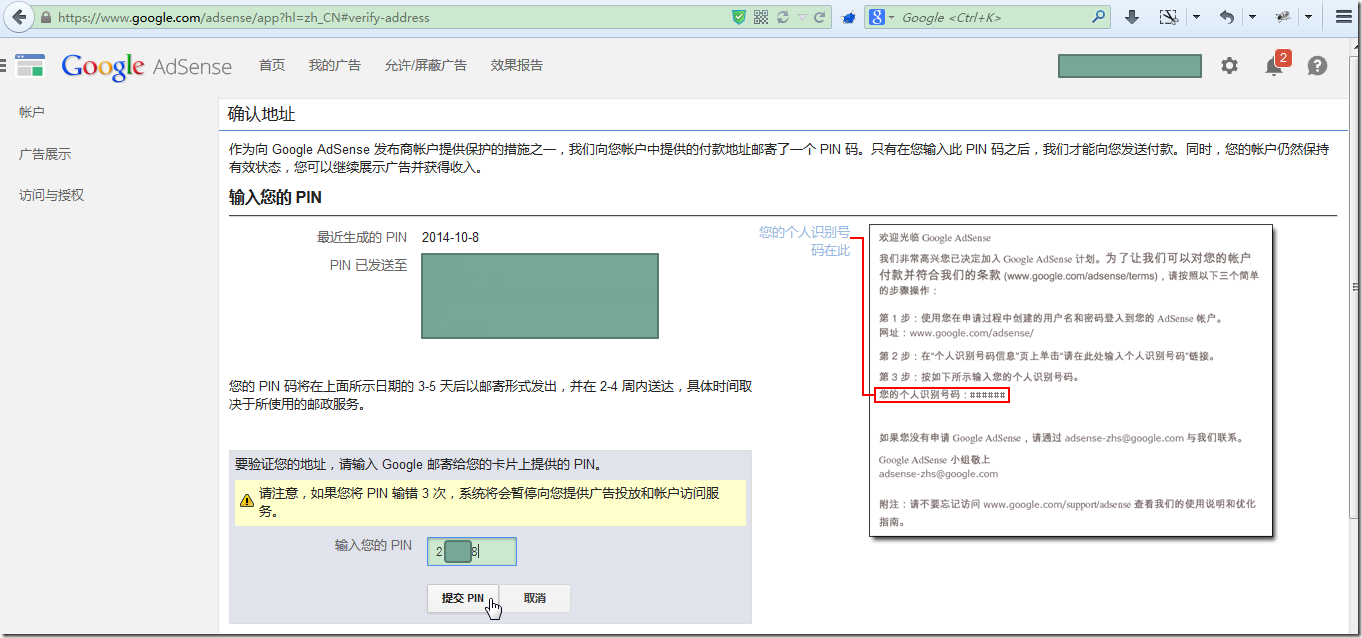The width and height of the screenshot is (1362, 638).
Task: Expand the undo arrow dropdown
Action: click(1252, 17)
